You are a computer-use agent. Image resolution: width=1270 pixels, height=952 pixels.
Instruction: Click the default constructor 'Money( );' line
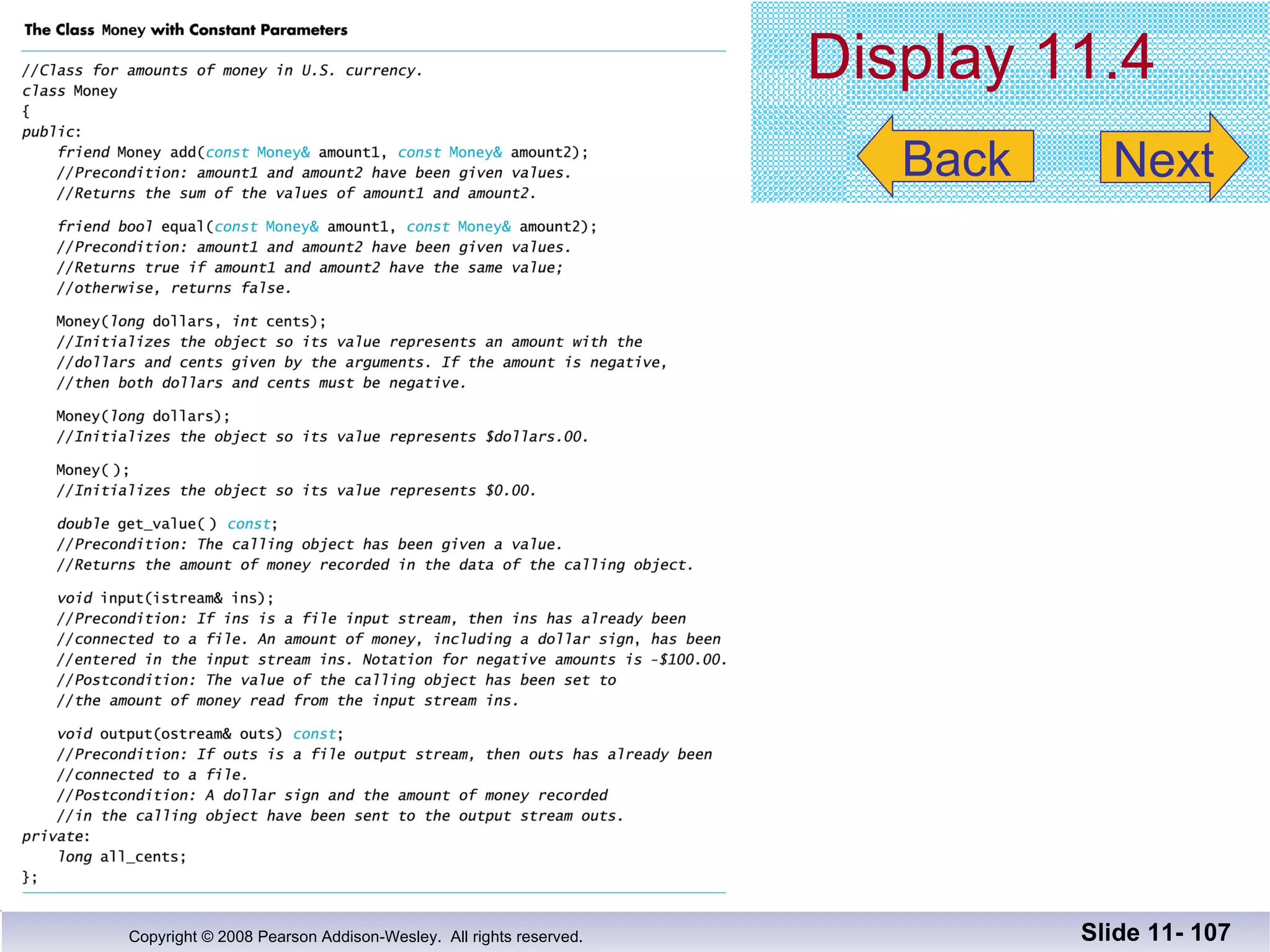point(93,470)
